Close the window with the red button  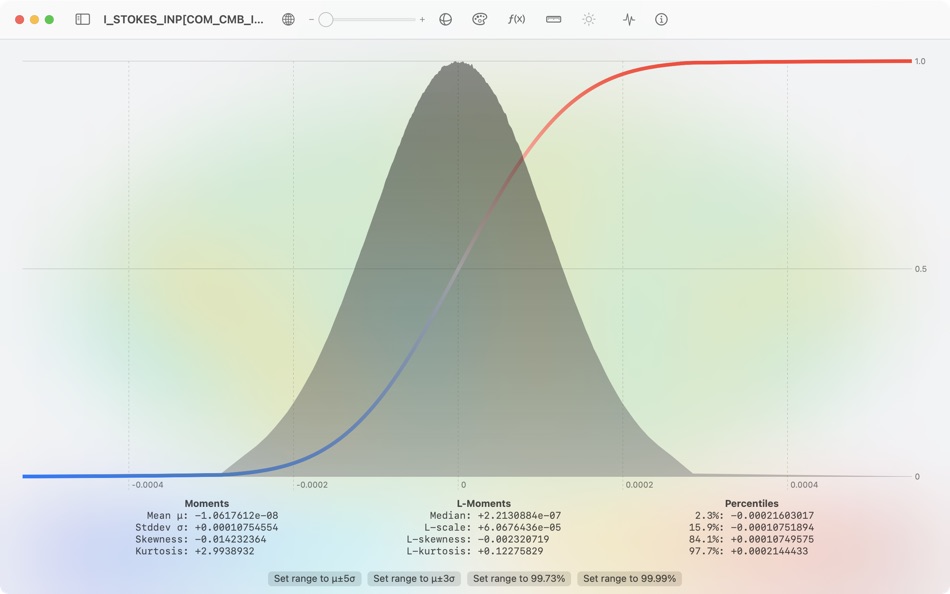click(19, 19)
